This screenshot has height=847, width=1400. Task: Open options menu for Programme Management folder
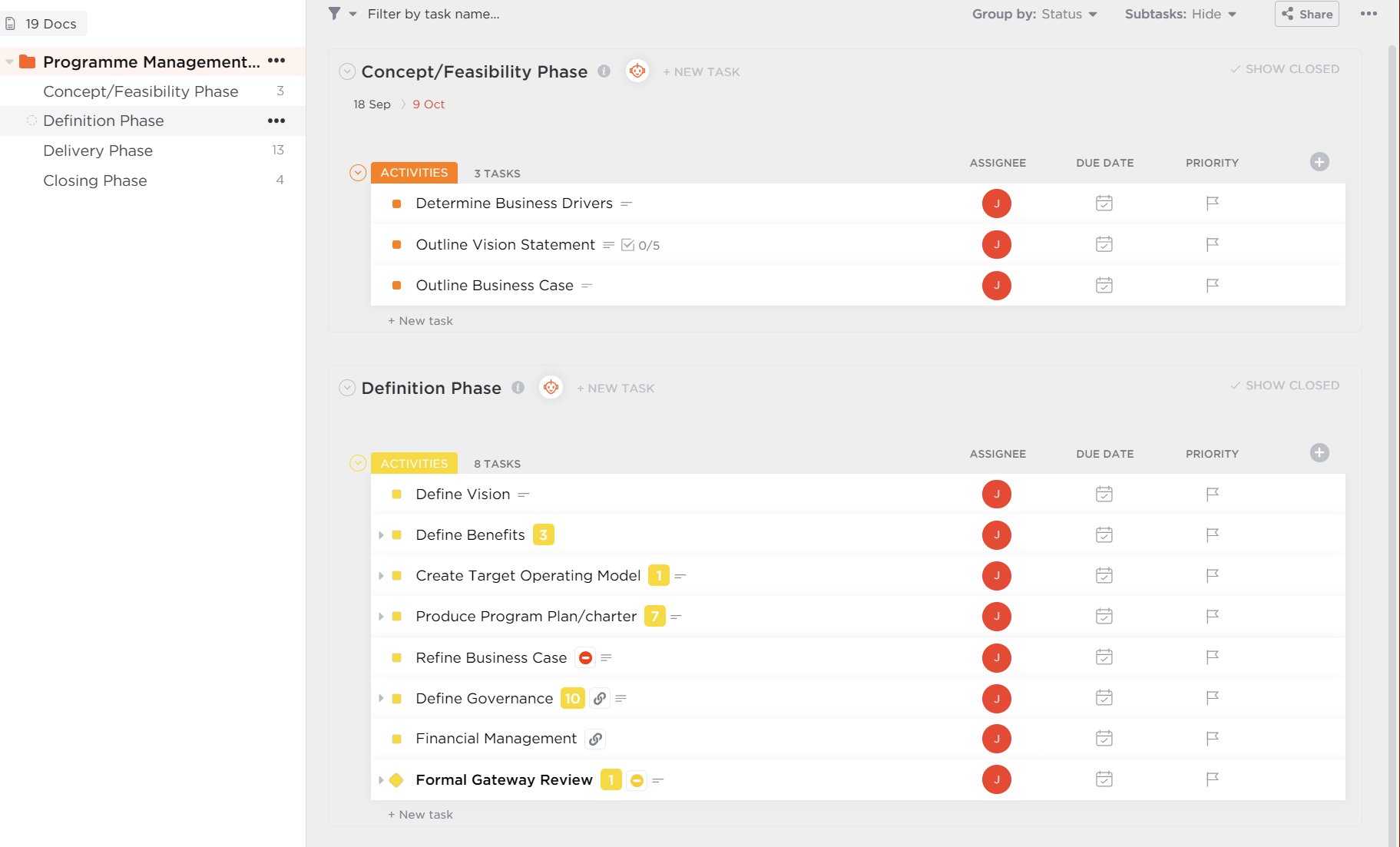276,61
